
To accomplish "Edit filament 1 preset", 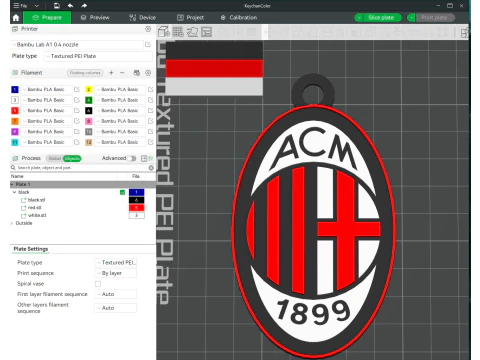I will click(x=77, y=89).
